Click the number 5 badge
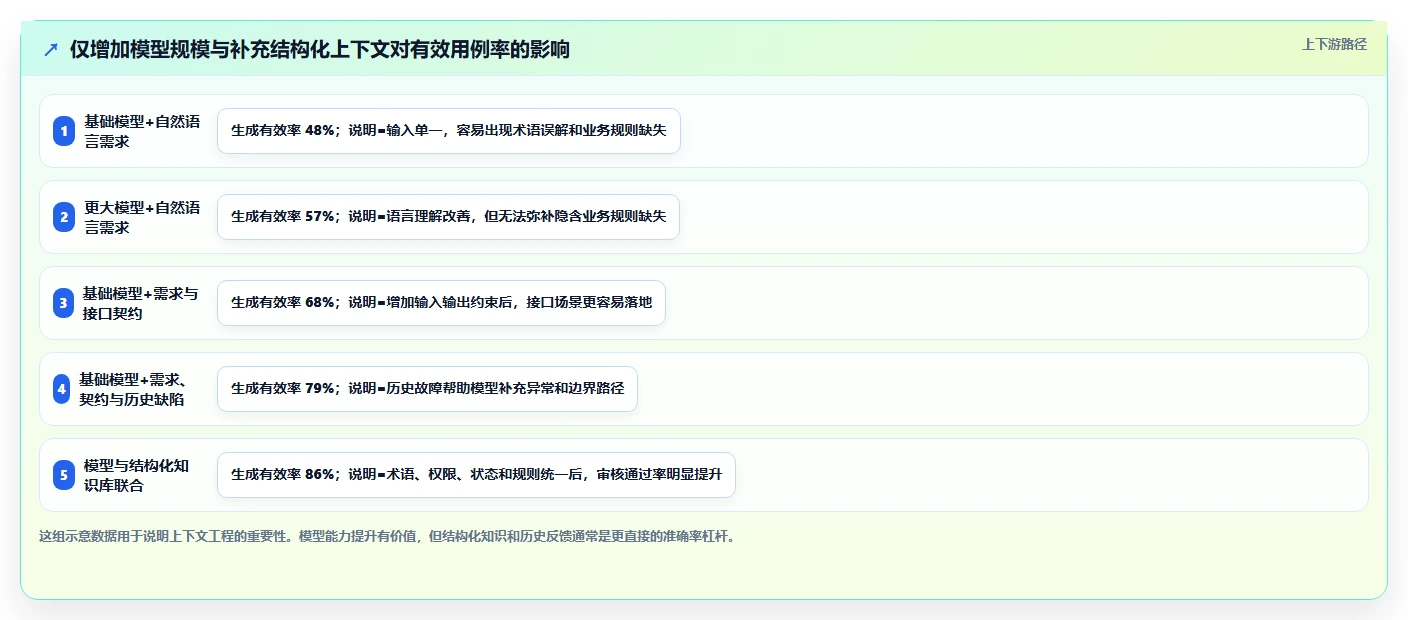The height and width of the screenshot is (620, 1408). pyautogui.click(x=64, y=475)
